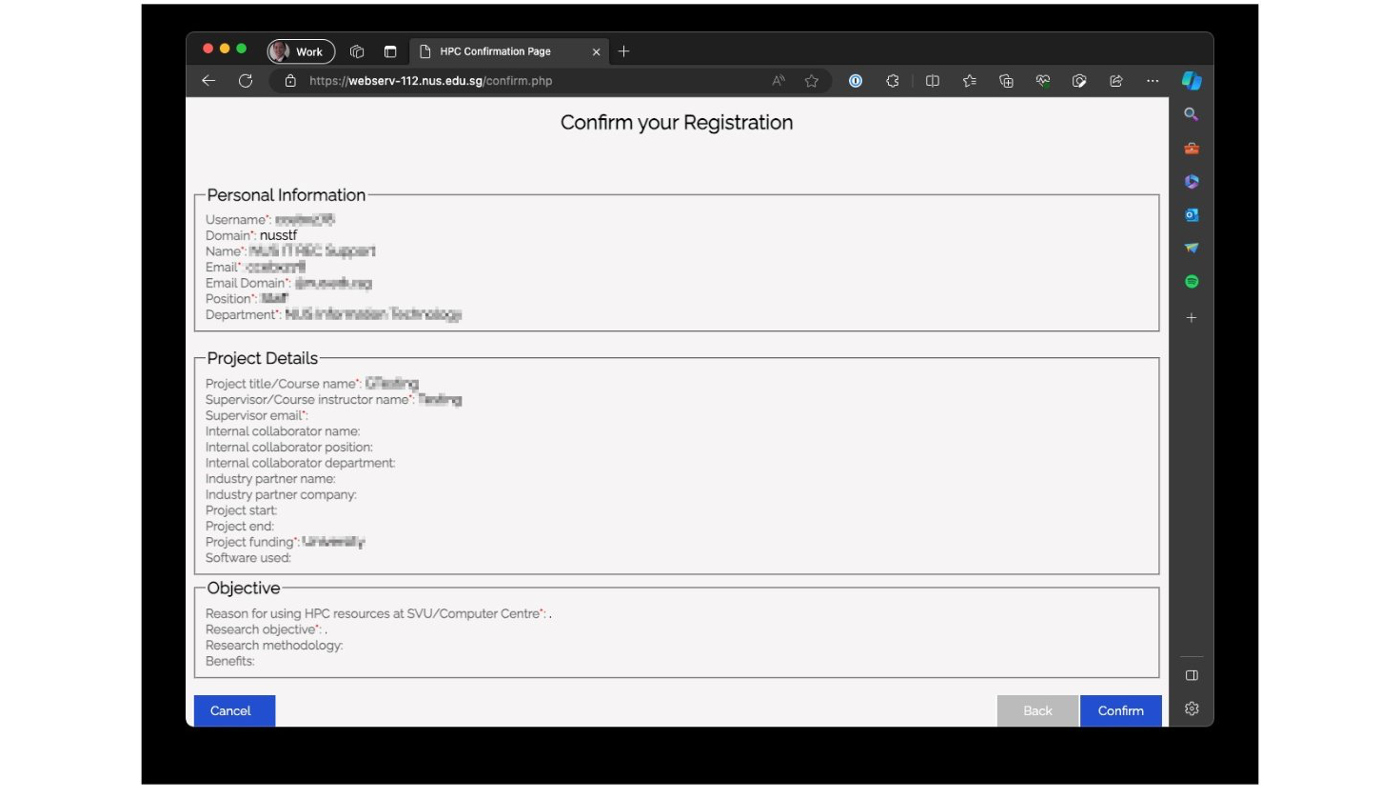This screenshot has height=788, width=1400.
Task: Open the Favorites list icon
Action: click(x=969, y=81)
